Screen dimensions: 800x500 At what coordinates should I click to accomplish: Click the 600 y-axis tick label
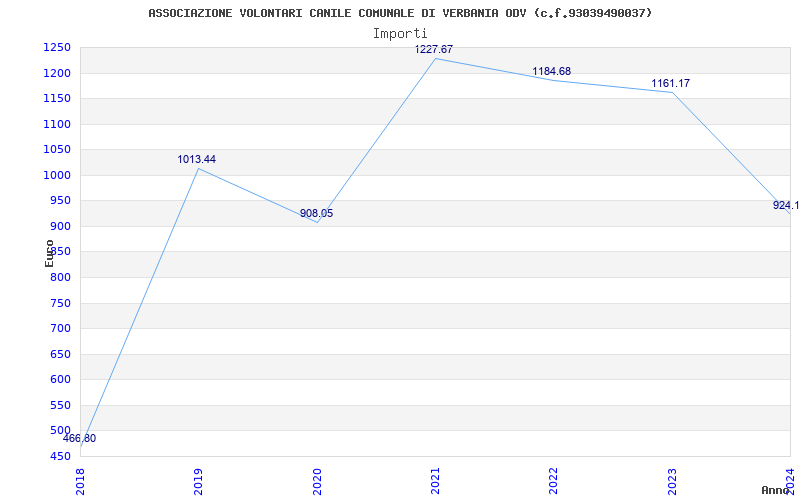[60, 380]
